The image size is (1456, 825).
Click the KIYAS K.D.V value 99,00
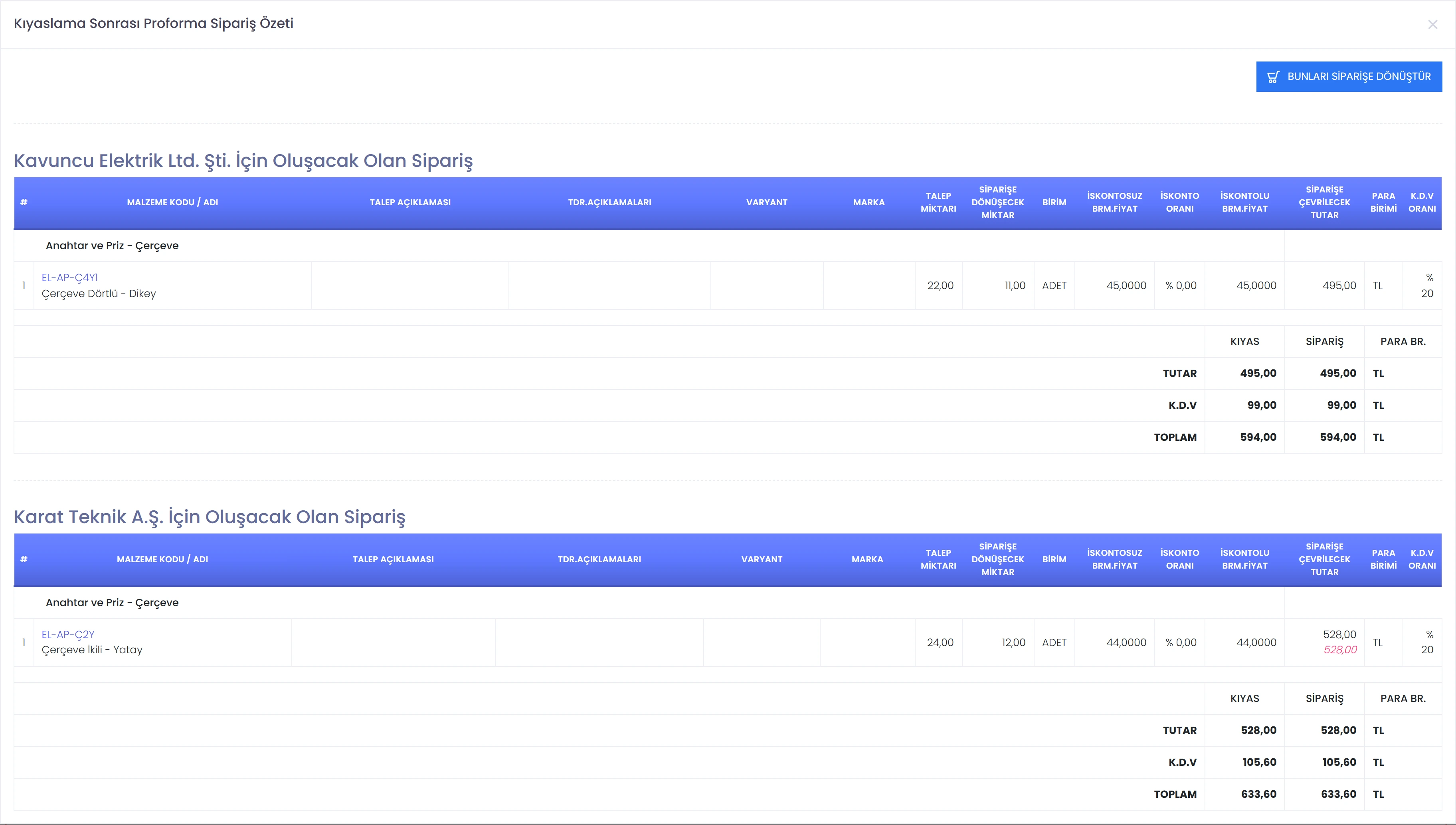coord(1262,405)
